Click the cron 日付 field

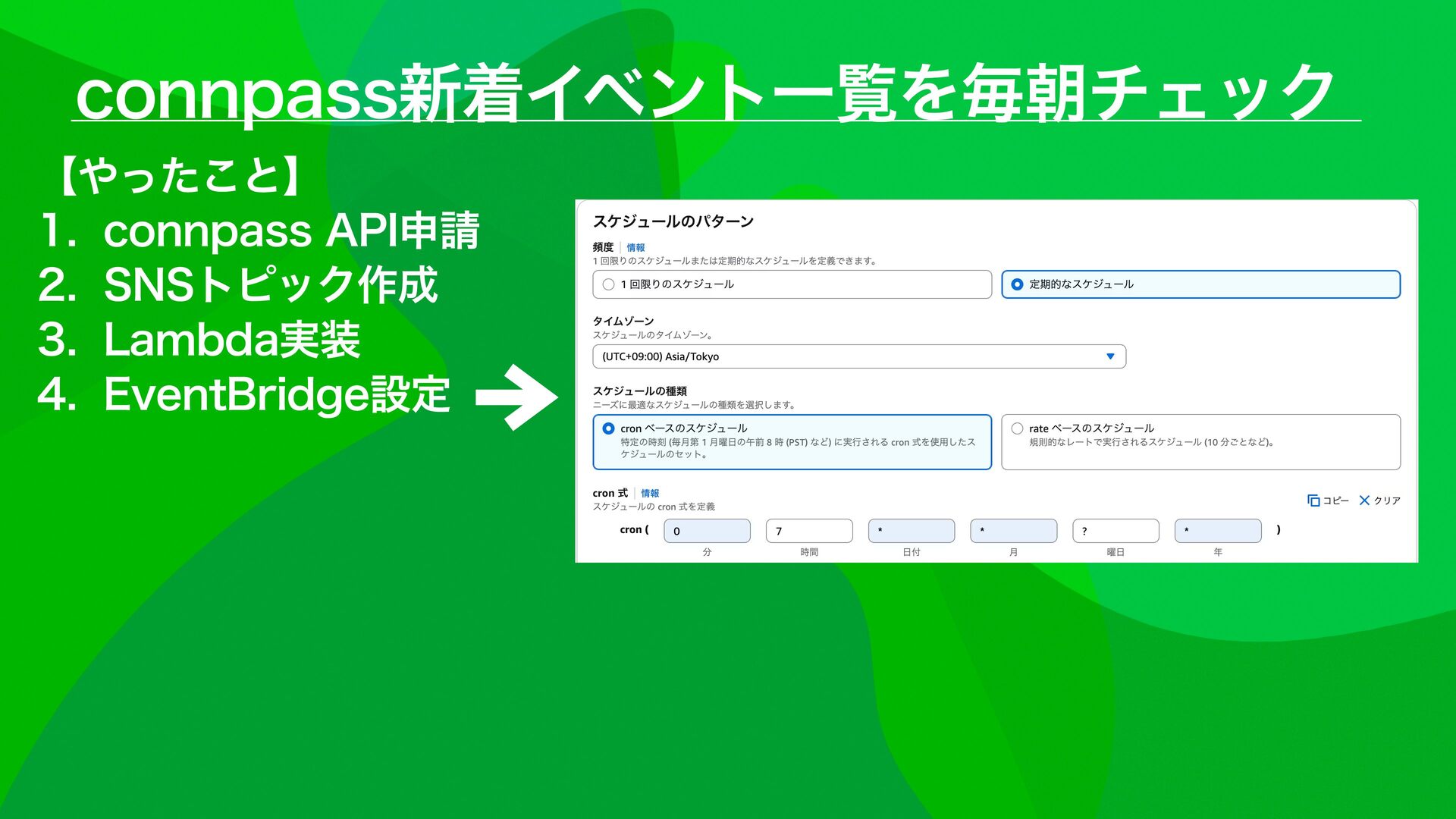(911, 531)
